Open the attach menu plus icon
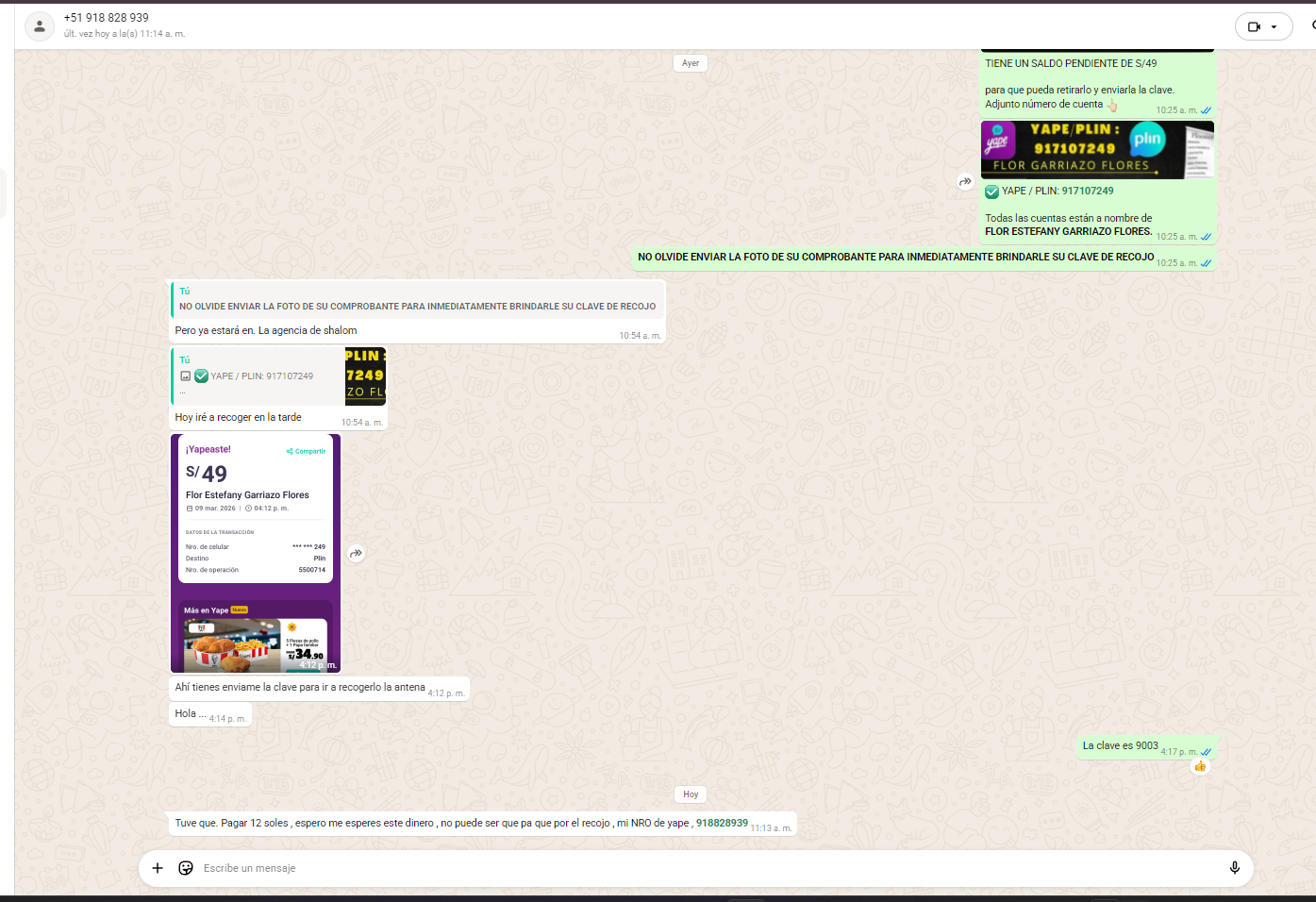 click(x=158, y=868)
